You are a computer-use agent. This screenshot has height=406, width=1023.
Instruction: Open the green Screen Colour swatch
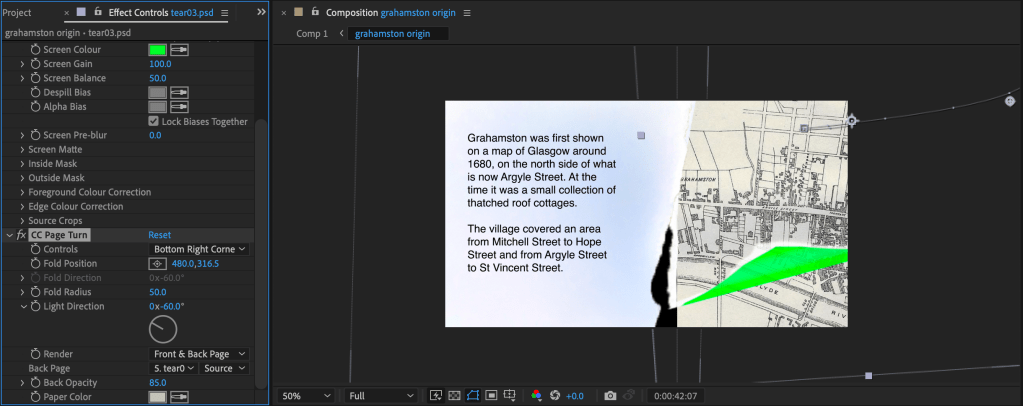coord(157,50)
